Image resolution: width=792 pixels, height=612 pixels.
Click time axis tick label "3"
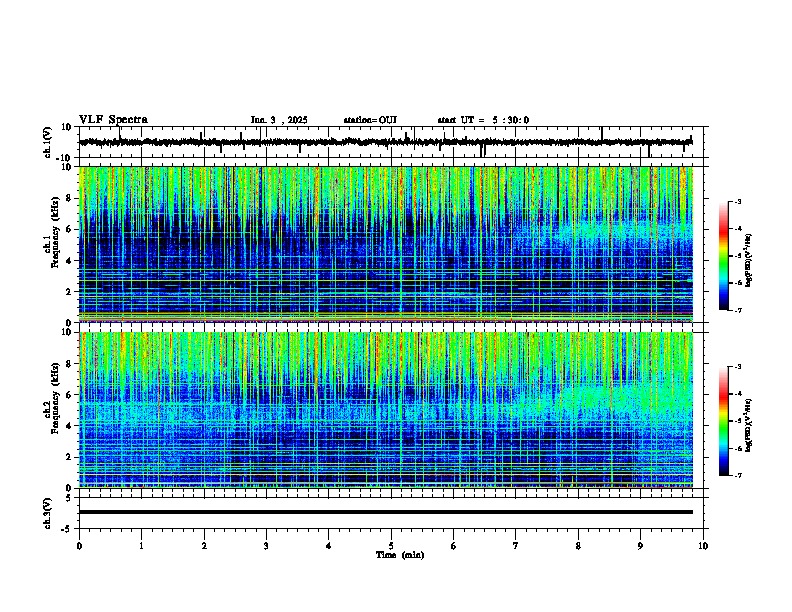click(x=266, y=546)
